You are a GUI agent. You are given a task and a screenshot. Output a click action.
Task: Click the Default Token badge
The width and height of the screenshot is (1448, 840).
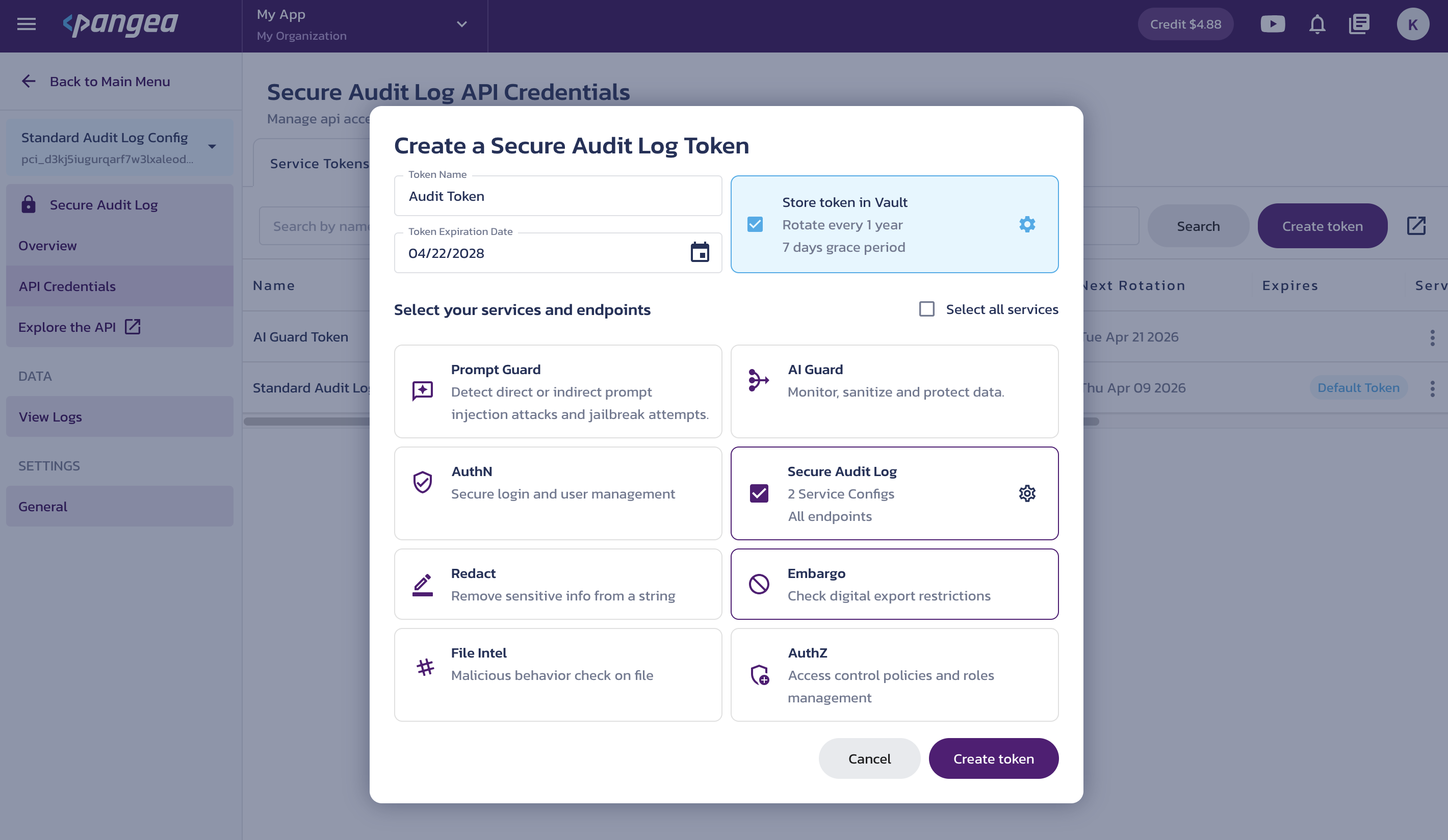[1358, 388]
